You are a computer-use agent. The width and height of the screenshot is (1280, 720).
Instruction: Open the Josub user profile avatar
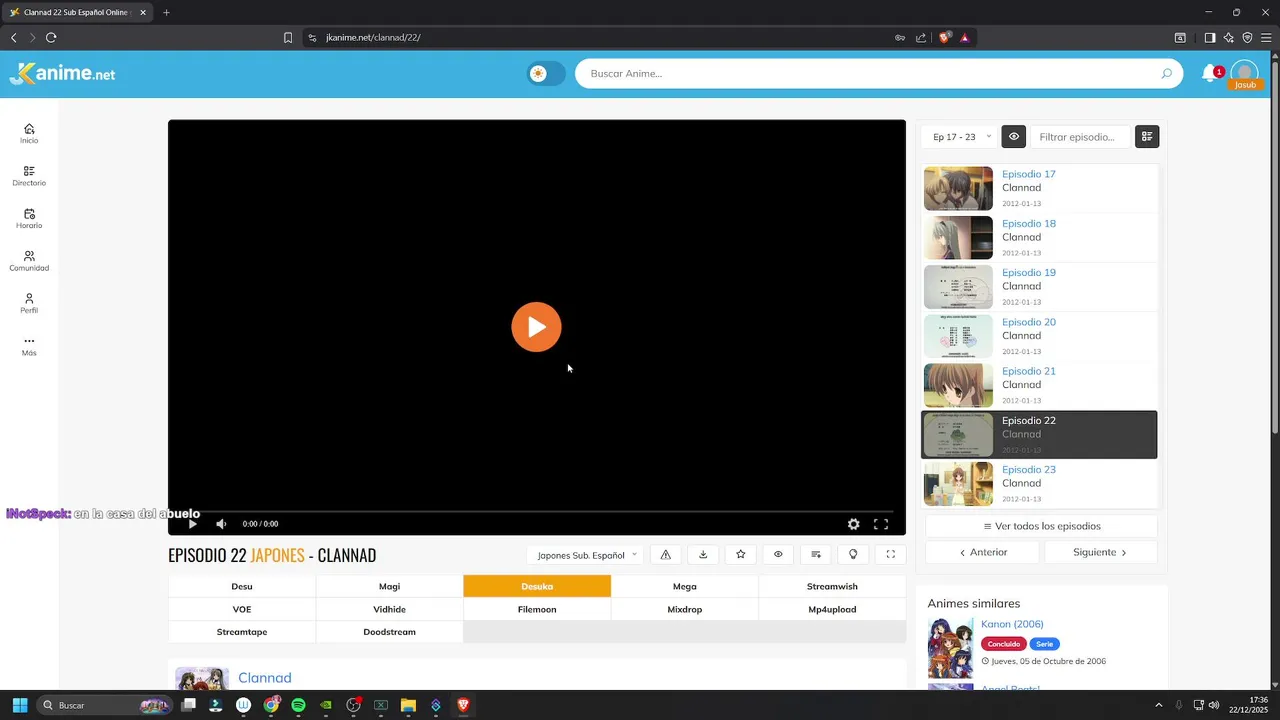click(1244, 74)
